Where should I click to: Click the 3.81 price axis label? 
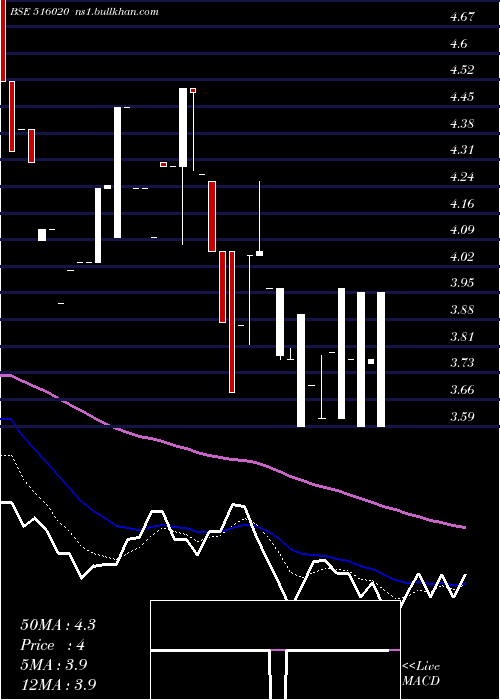tap(462, 337)
